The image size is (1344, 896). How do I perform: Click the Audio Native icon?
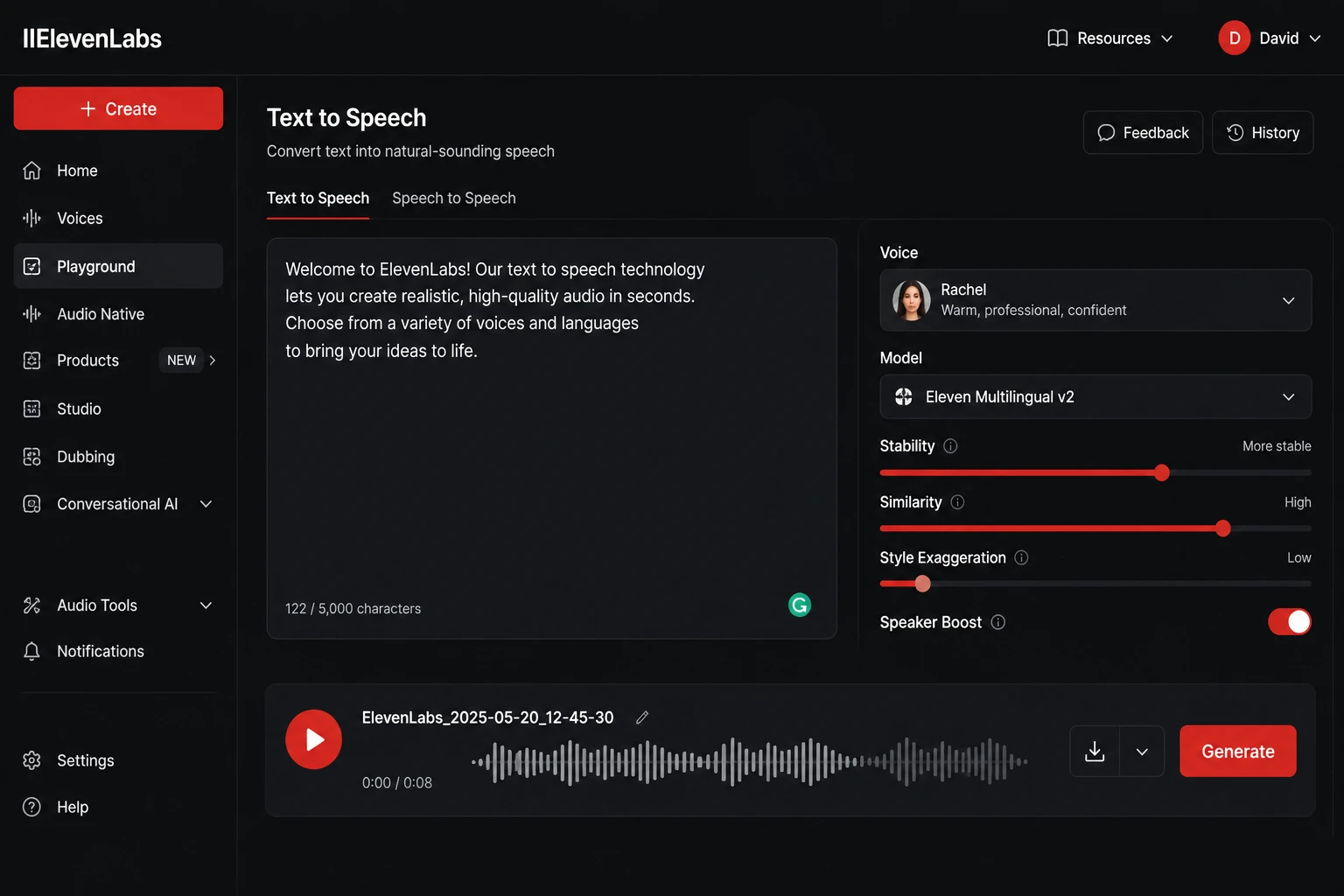tap(32, 313)
